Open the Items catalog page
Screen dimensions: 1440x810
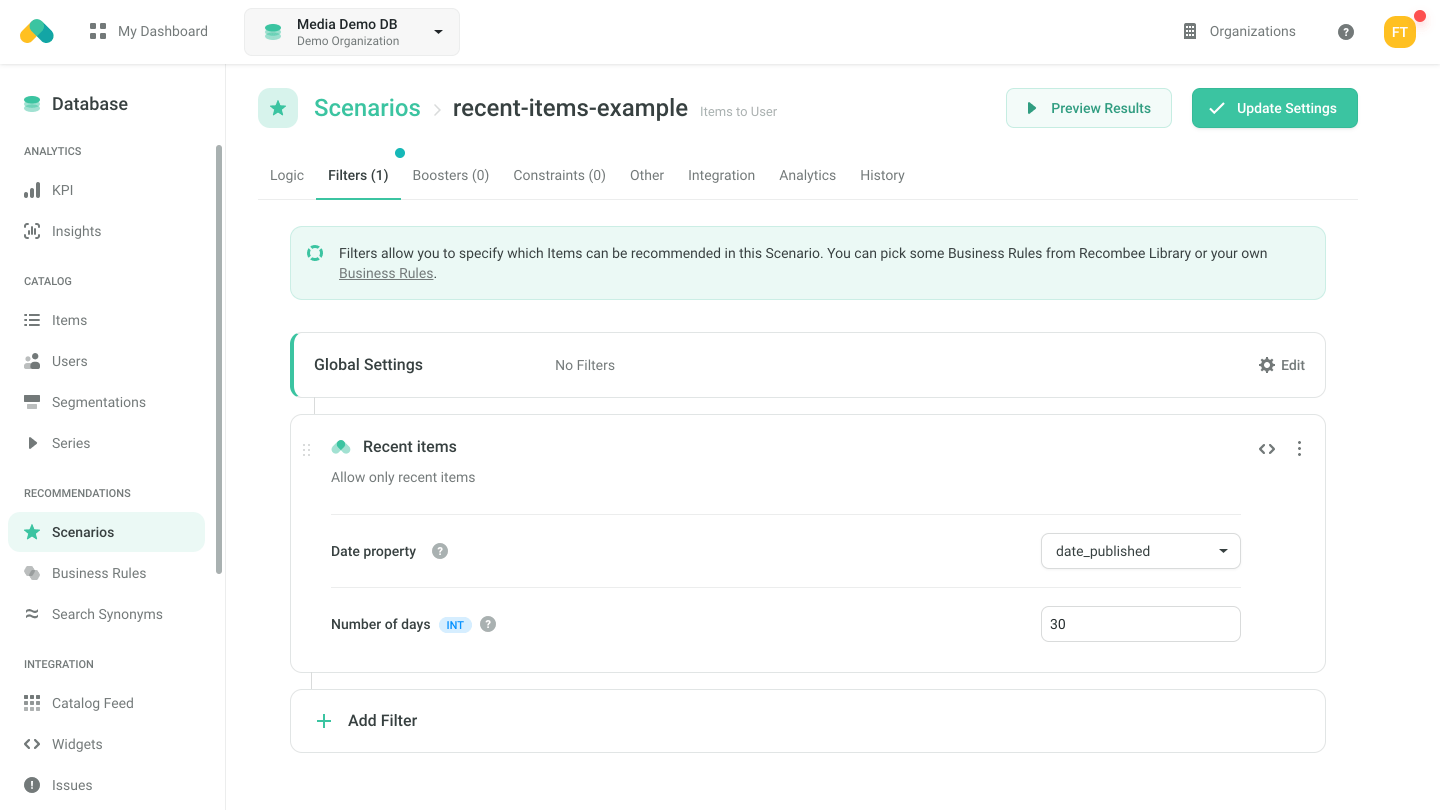click(x=68, y=320)
